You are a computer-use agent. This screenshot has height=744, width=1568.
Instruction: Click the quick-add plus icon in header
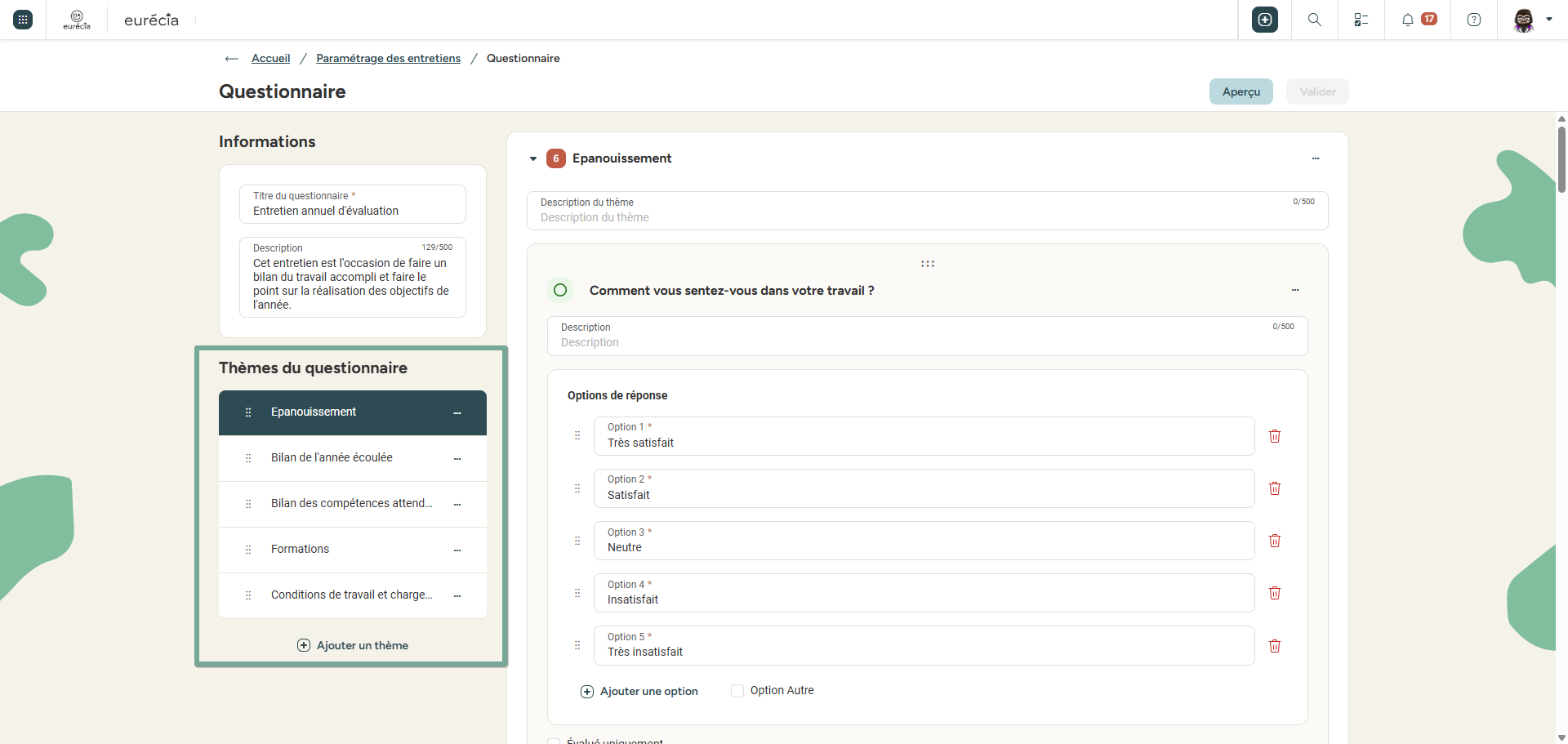[x=1265, y=20]
